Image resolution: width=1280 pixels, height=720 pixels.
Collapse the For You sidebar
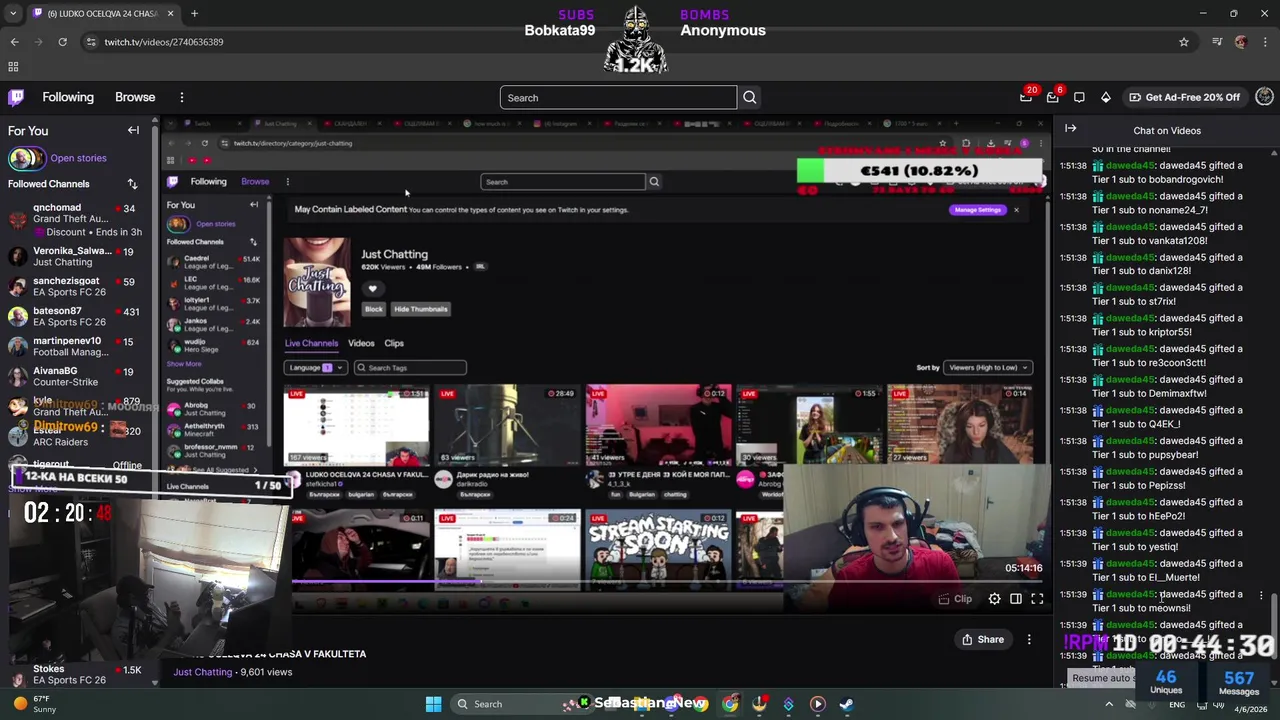tap(133, 130)
